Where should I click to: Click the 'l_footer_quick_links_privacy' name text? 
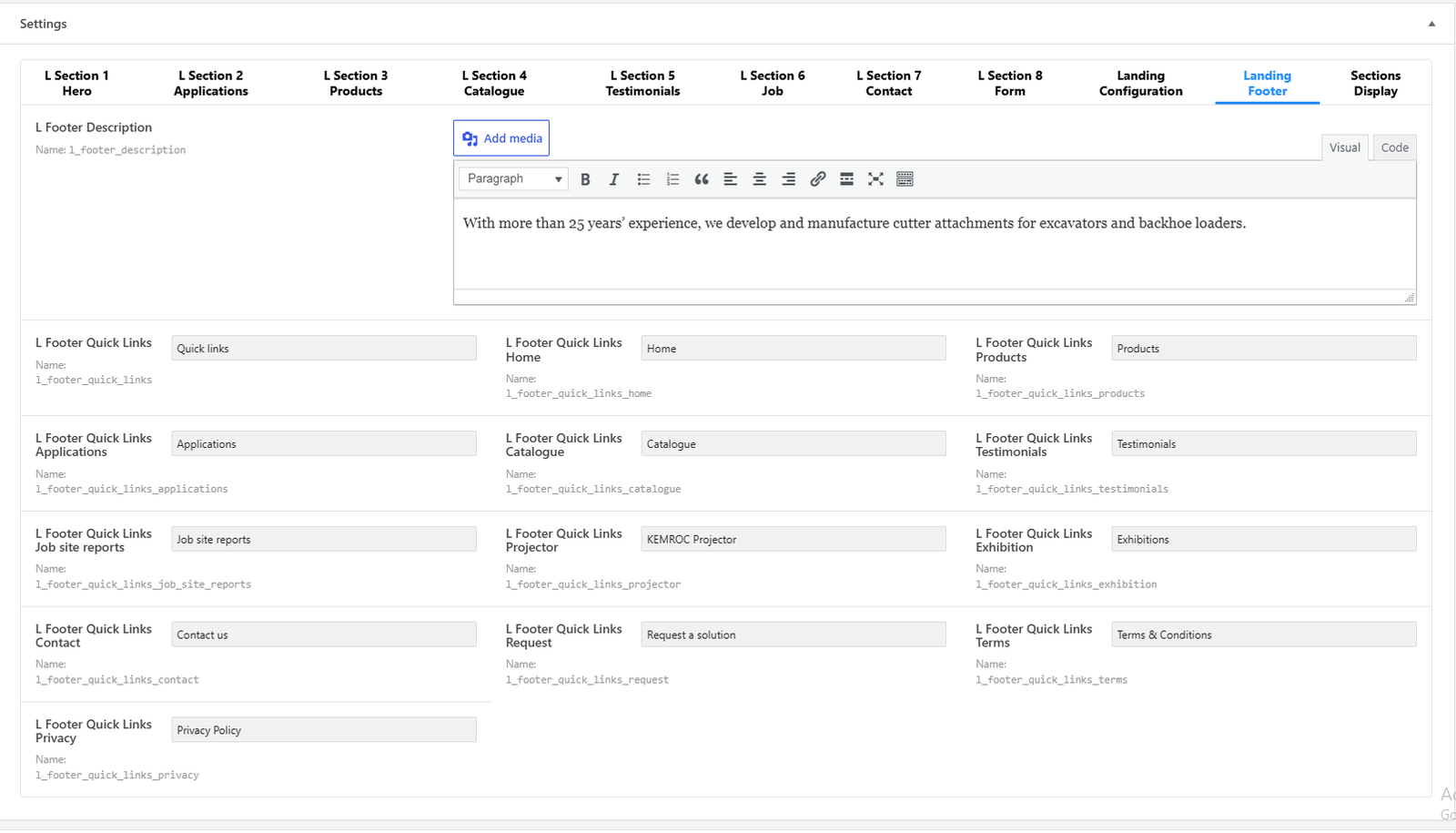pyautogui.click(x=117, y=776)
